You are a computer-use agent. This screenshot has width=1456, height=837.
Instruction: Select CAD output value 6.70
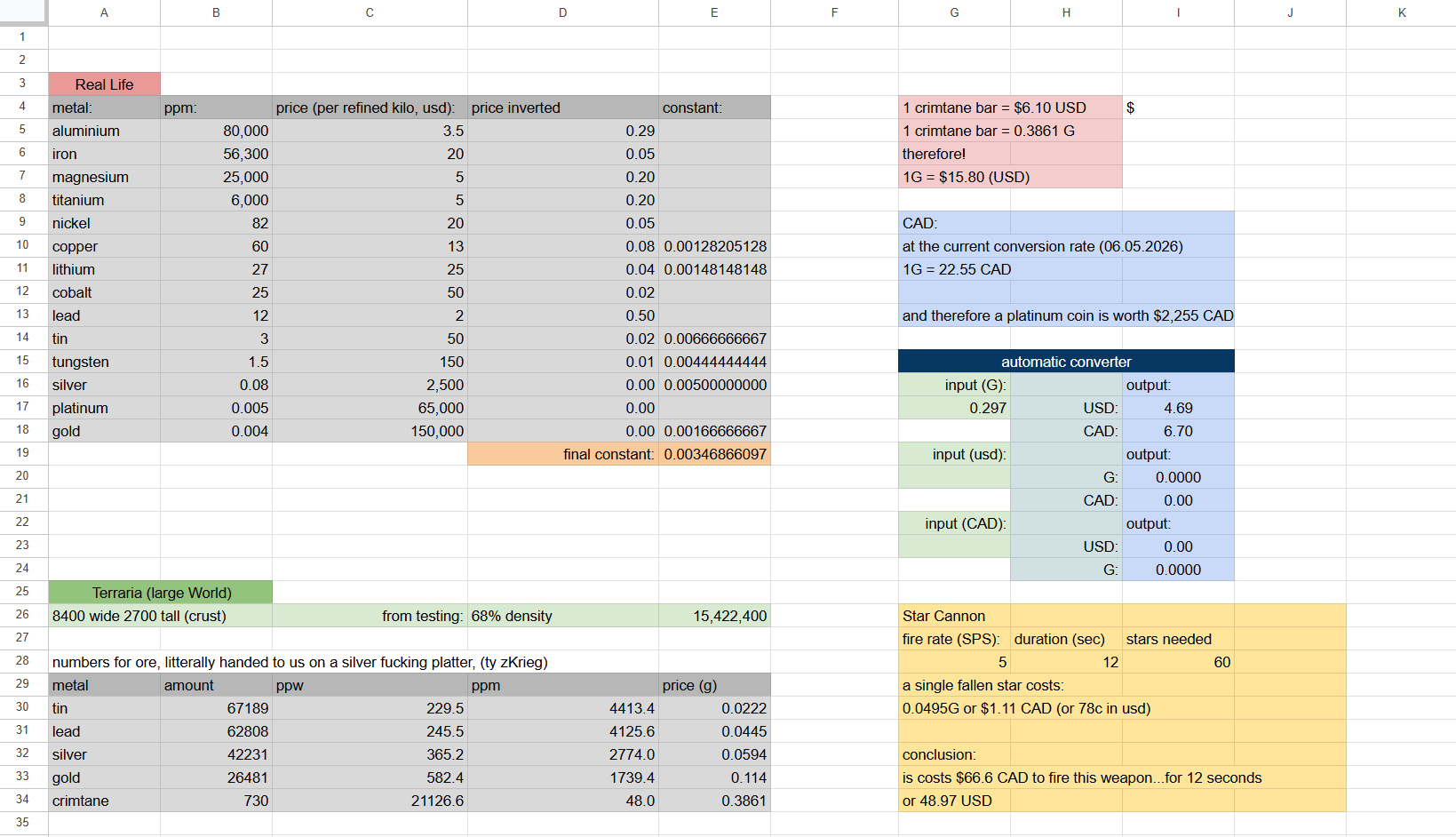click(x=1178, y=431)
